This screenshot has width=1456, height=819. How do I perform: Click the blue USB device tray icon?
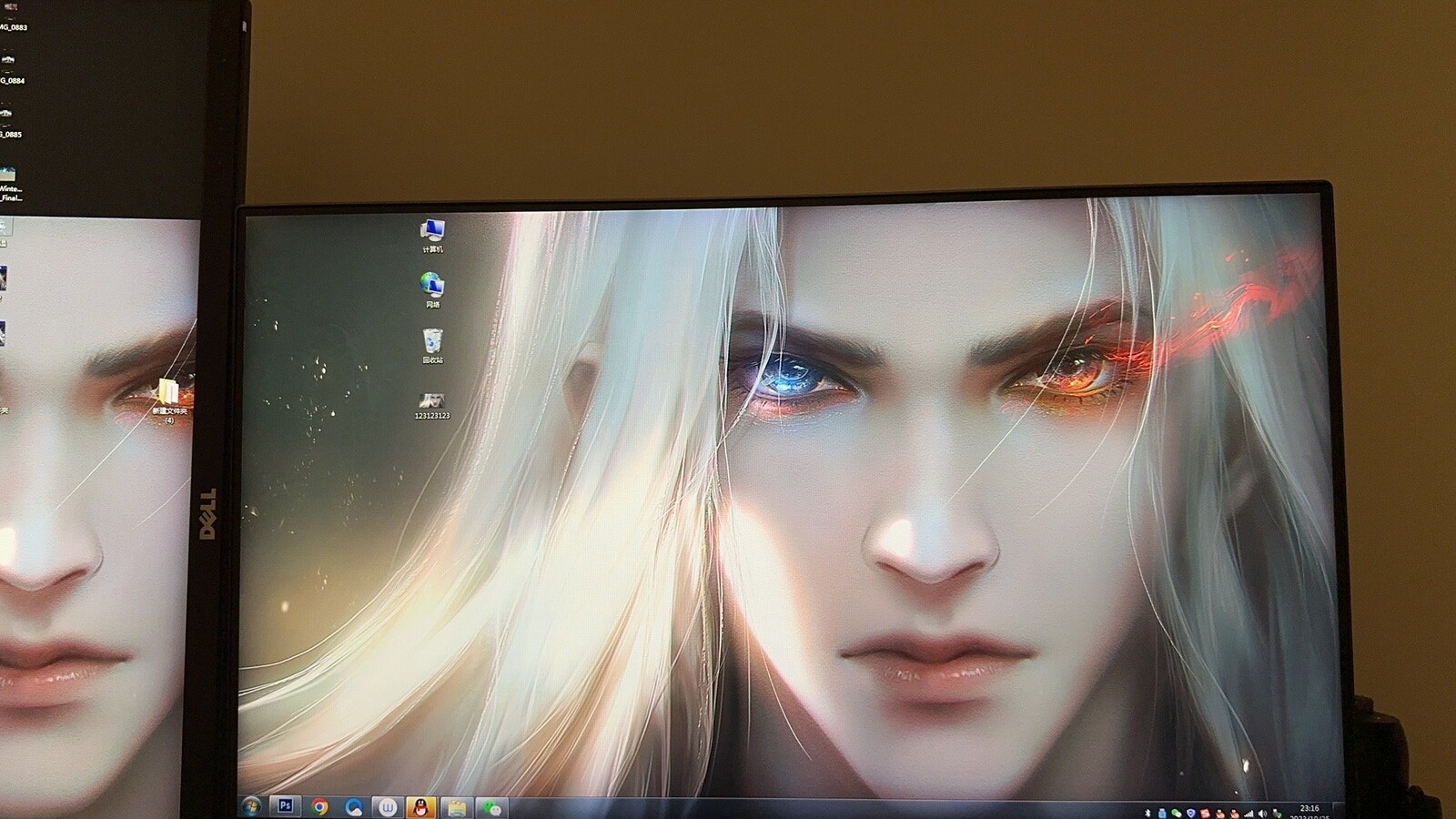click(x=1162, y=813)
